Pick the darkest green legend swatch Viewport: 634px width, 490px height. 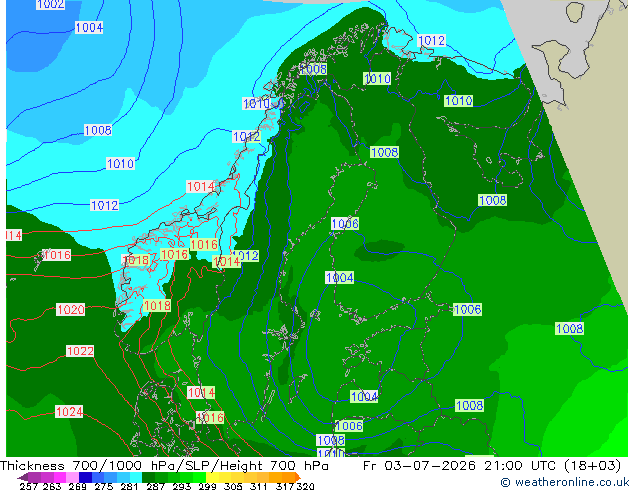tap(148, 477)
